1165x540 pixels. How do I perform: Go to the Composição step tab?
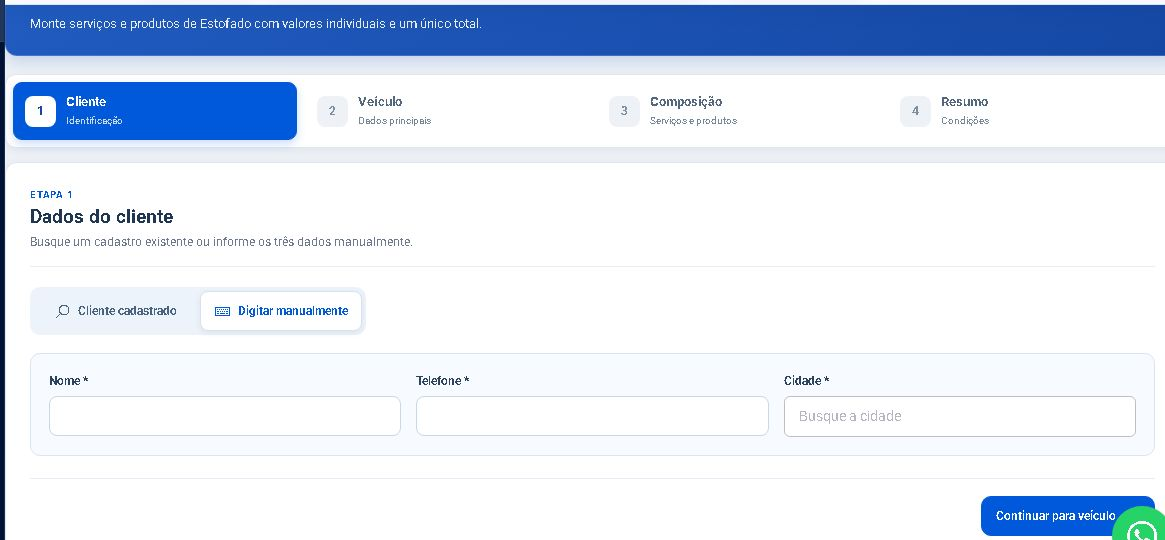tap(739, 111)
